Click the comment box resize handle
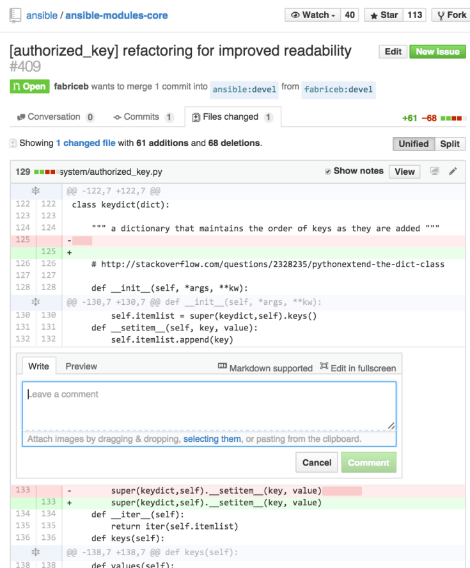This screenshot has height=568, width=470. click(391, 426)
